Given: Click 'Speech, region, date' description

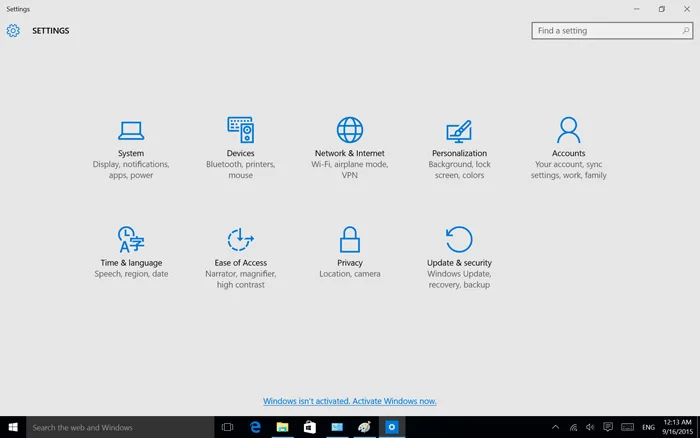Looking at the screenshot, I should pos(131,274).
